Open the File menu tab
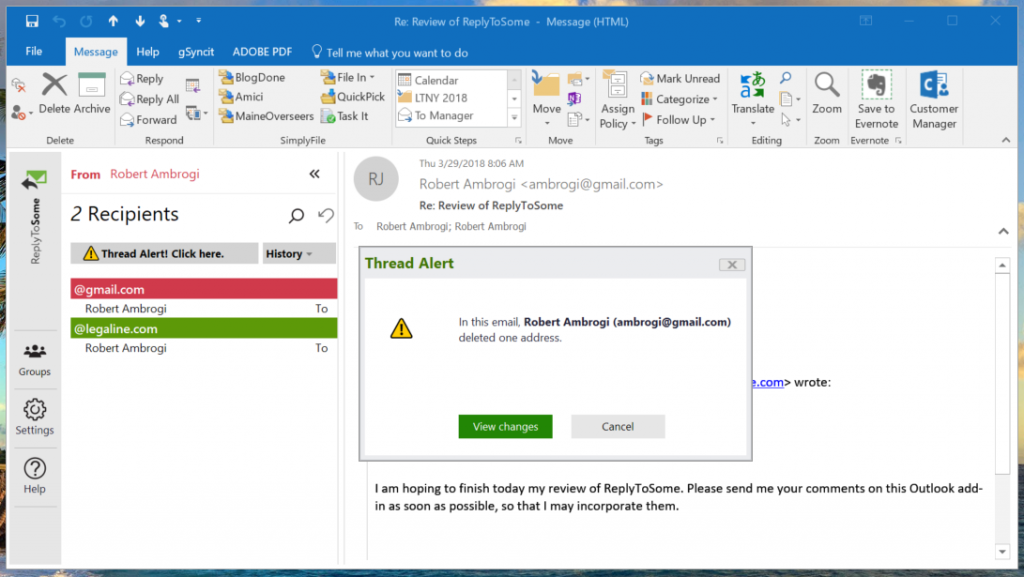 point(34,52)
